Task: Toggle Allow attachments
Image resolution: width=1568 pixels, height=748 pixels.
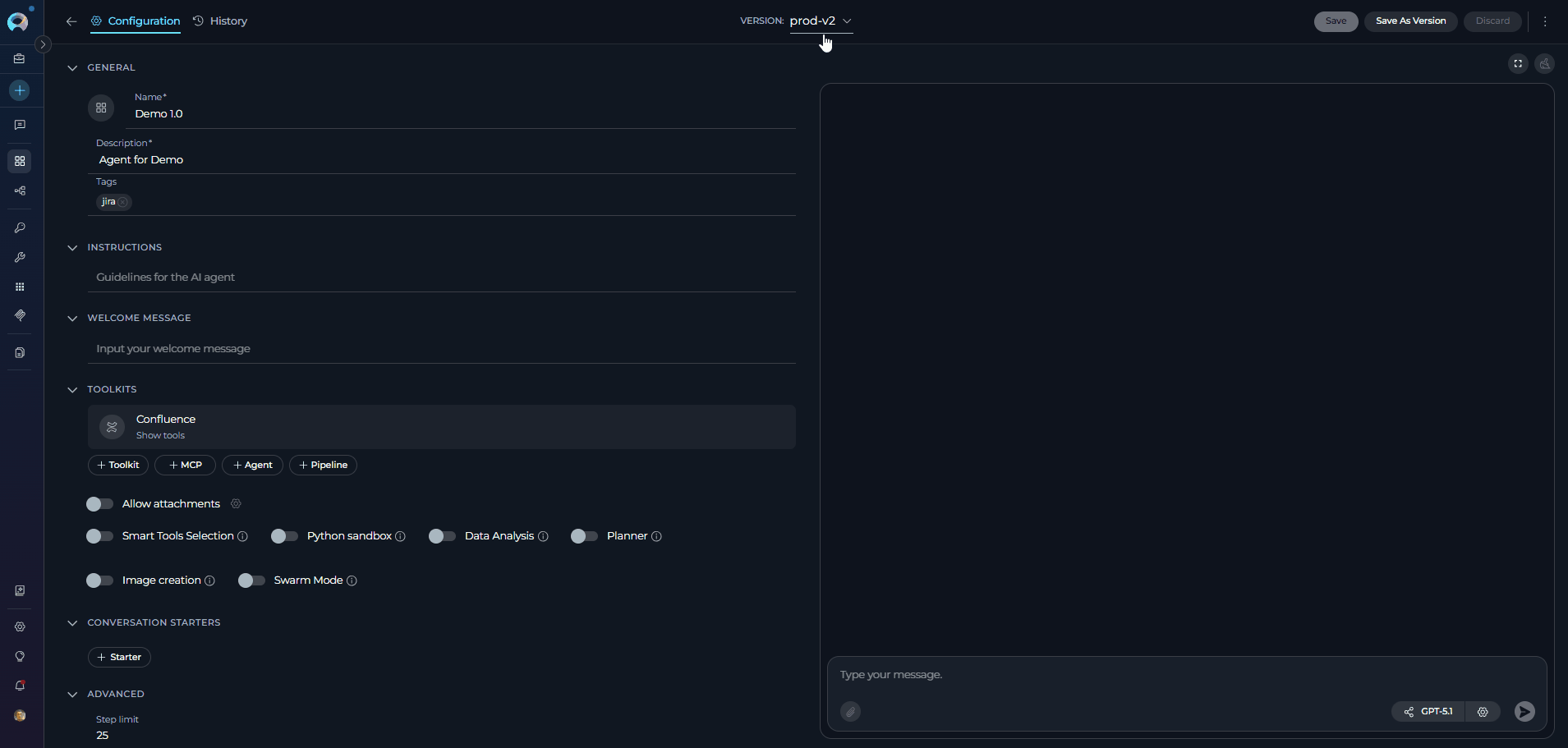Action: coord(99,504)
